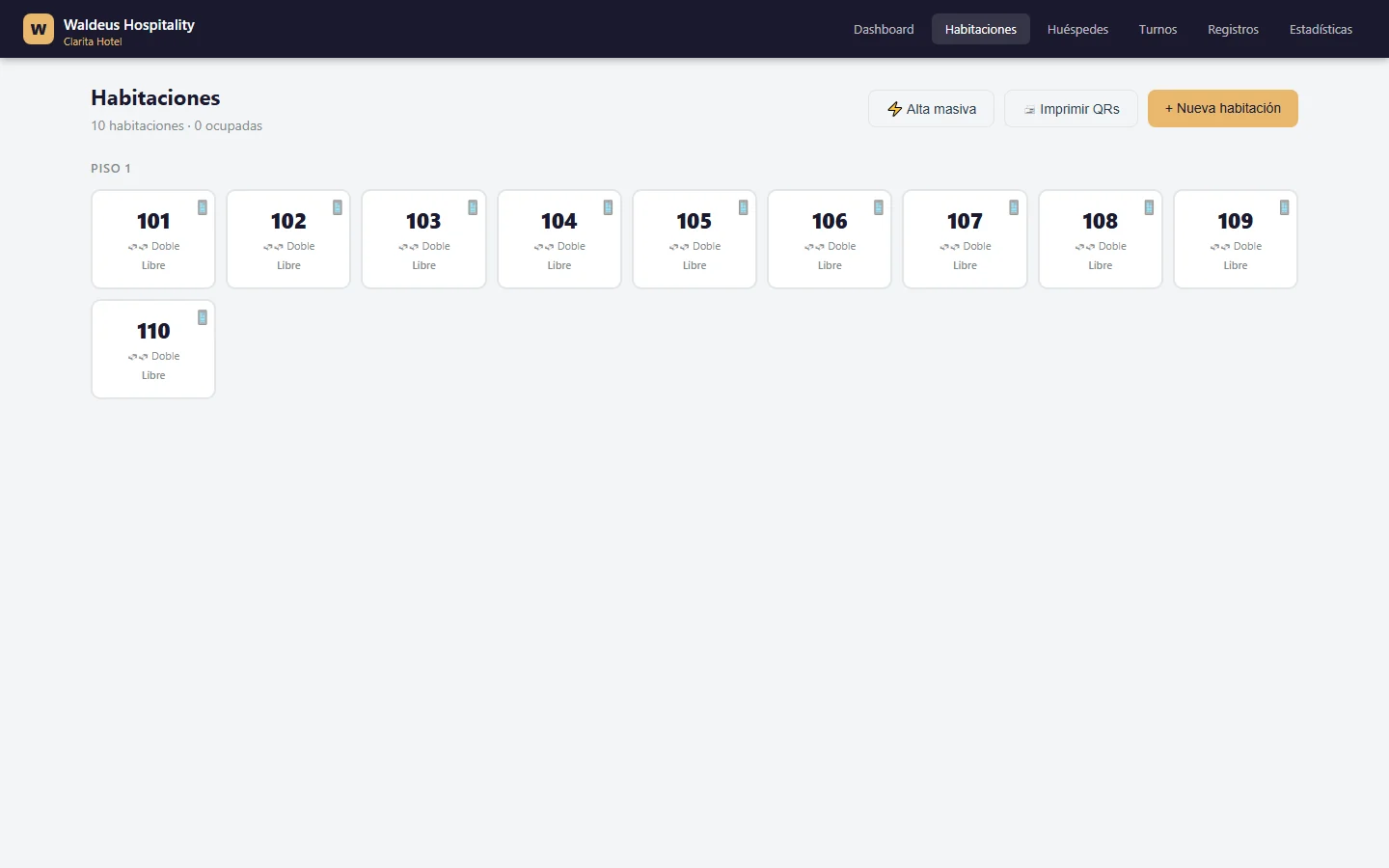1389x868 pixels.
Task: View the Estadísticas tab
Action: coord(1321,29)
